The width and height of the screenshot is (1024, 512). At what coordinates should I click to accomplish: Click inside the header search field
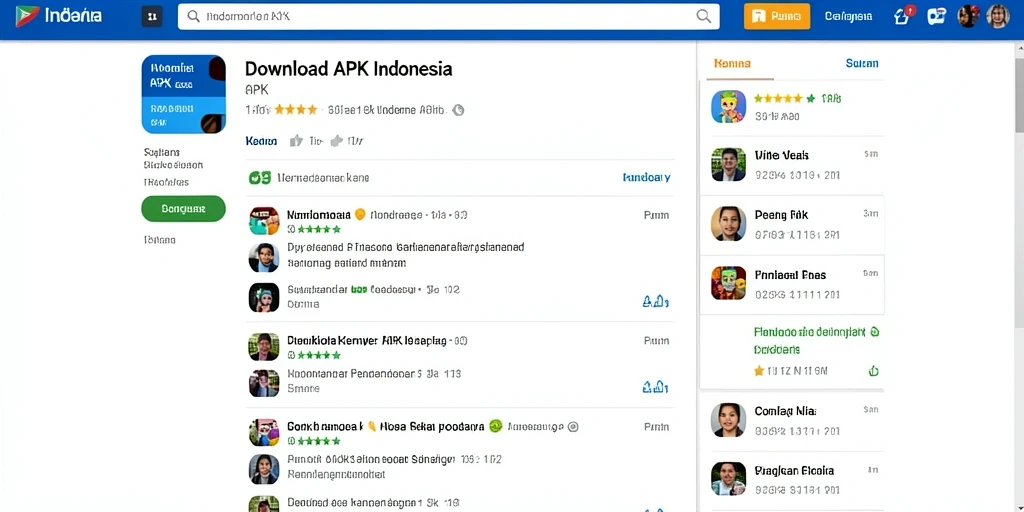(449, 16)
